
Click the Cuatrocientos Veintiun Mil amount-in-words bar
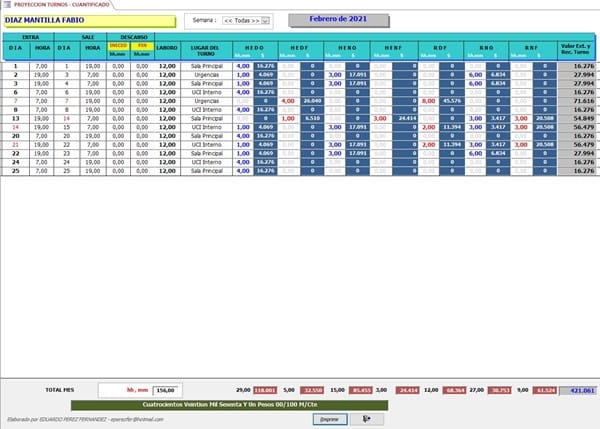point(230,405)
